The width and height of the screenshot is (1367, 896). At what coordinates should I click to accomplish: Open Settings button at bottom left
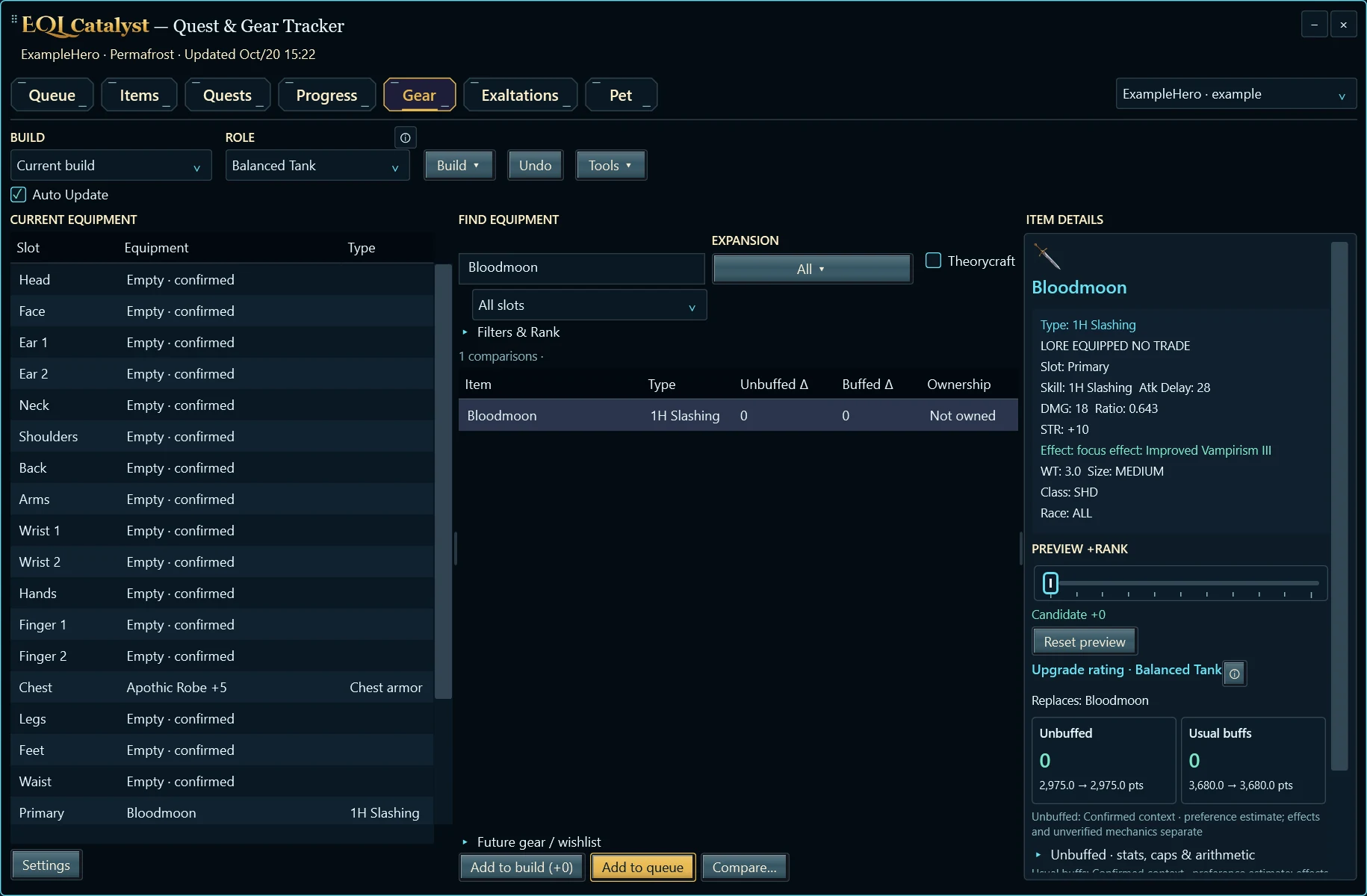coord(46,865)
